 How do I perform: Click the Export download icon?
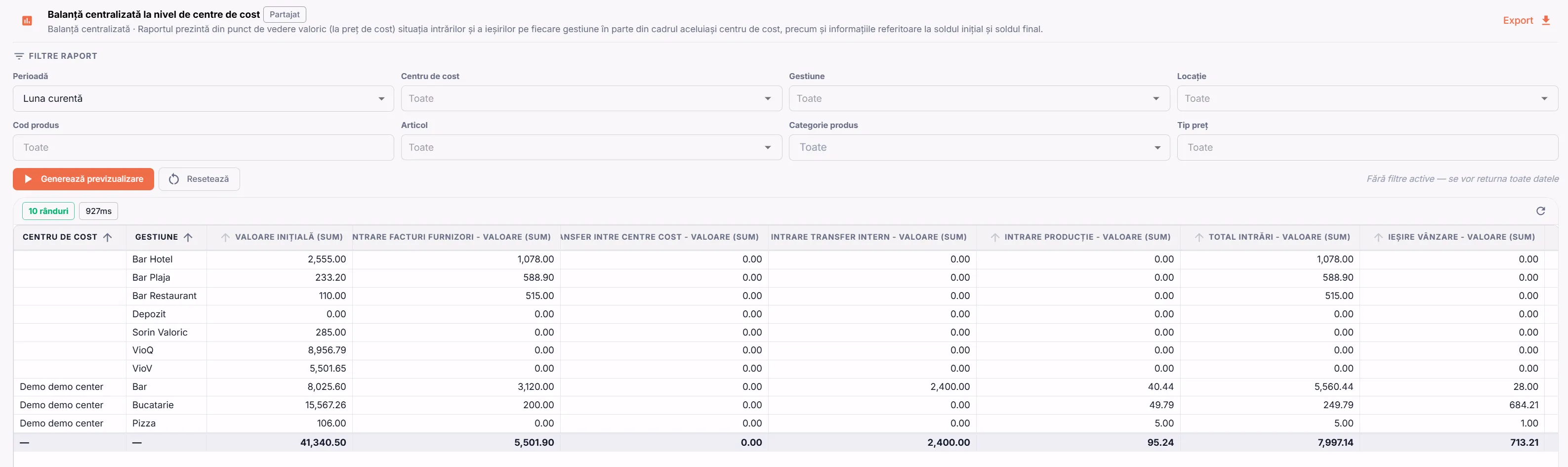coord(1545,20)
